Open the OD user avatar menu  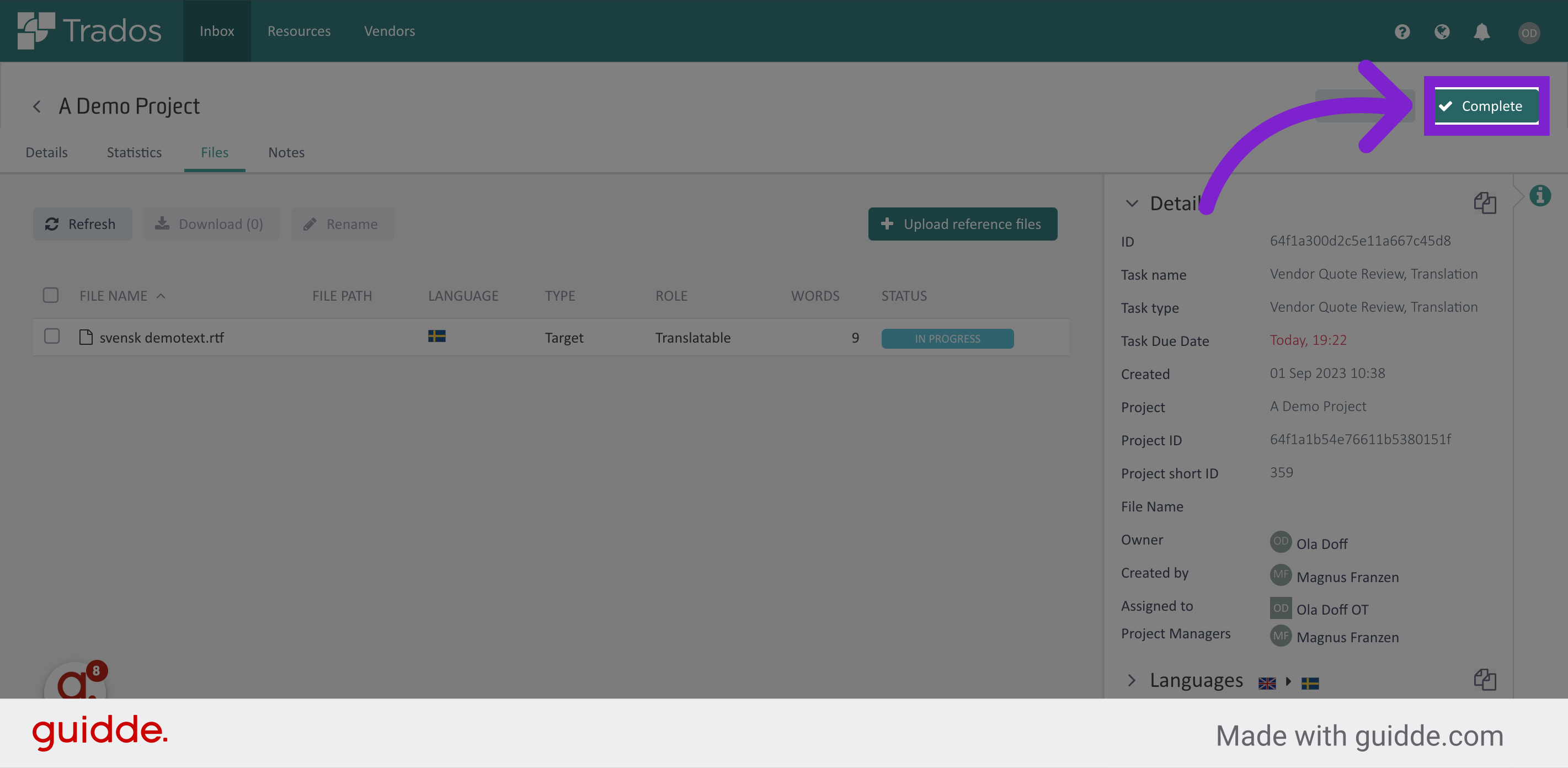[1529, 33]
